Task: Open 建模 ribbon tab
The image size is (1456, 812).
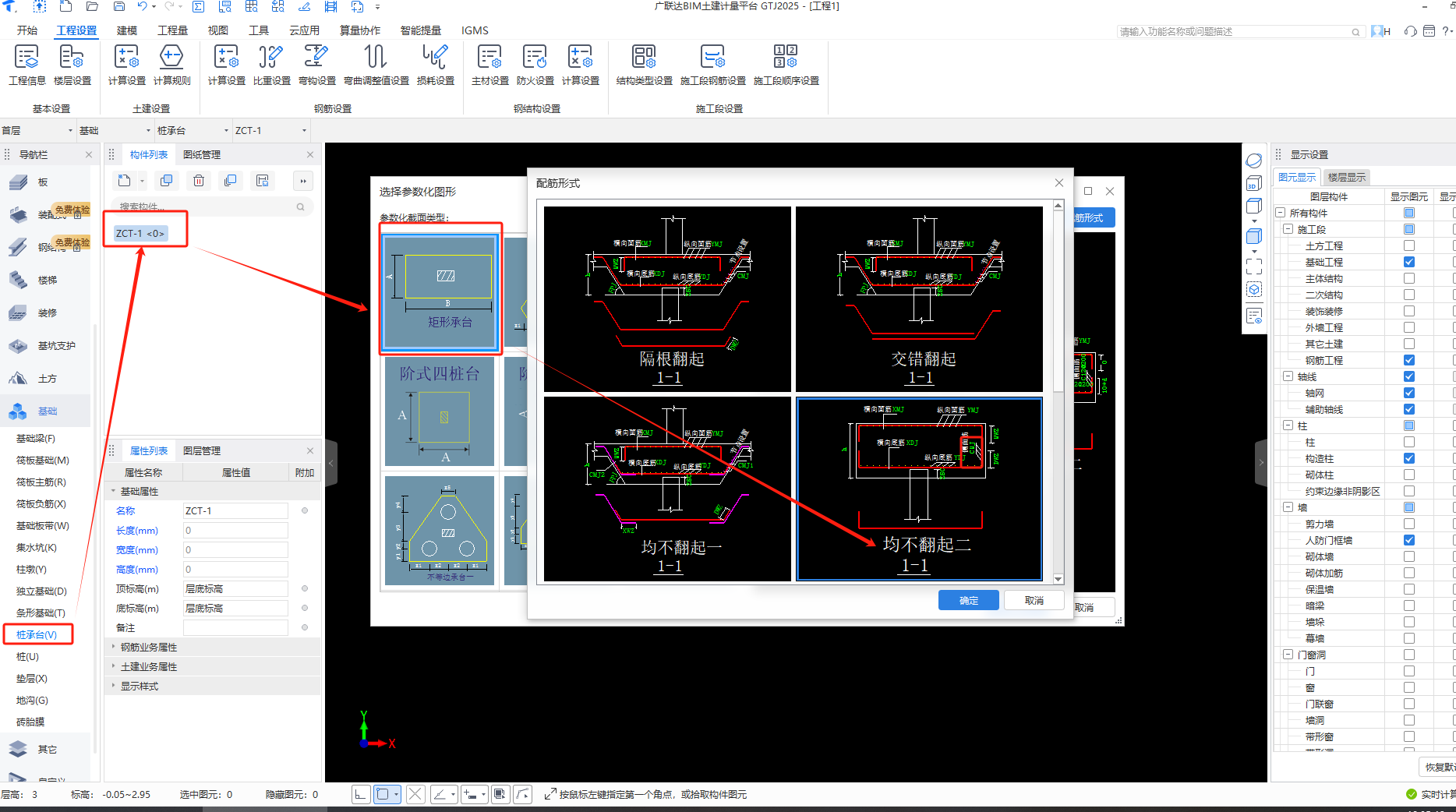Action: click(127, 30)
